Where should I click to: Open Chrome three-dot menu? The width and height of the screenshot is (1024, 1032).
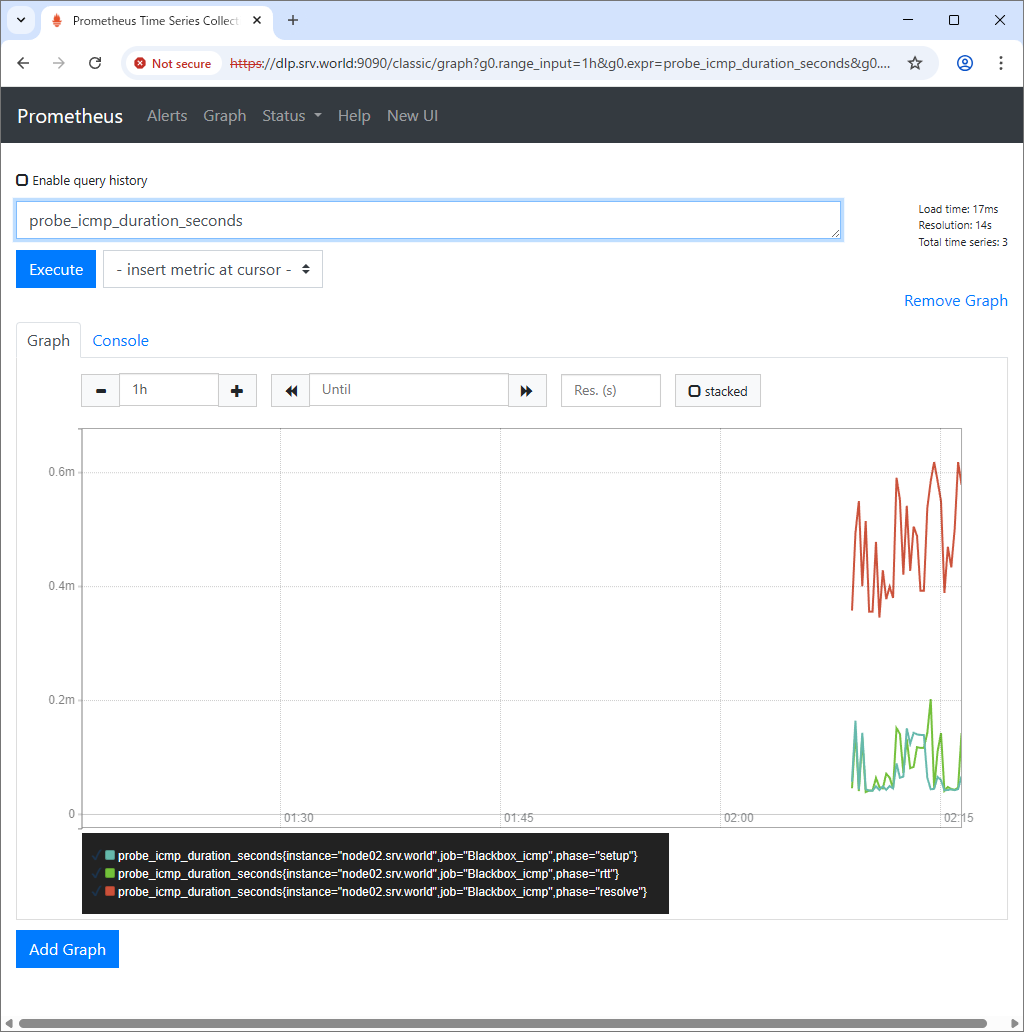pos(1001,63)
